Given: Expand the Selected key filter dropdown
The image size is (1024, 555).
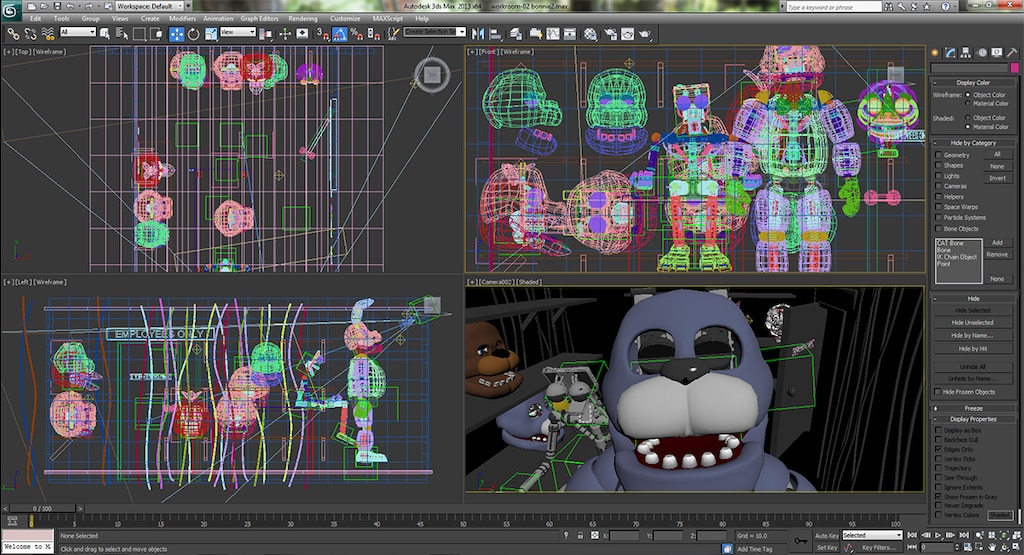Looking at the screenshot, I should coord(872,536).
